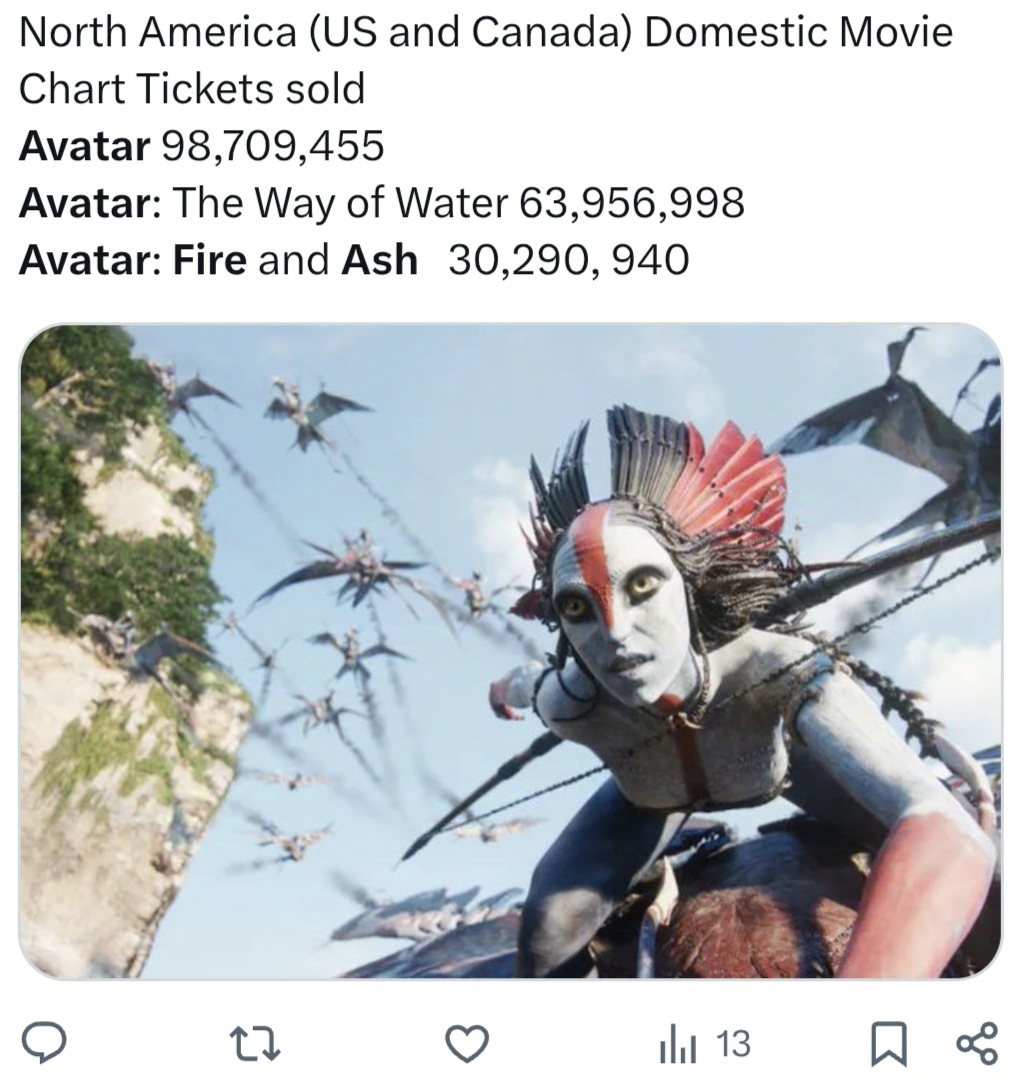1018x1079 pixels.
Task: Click the ticket figure 30,290, 940
Action: 568,260
